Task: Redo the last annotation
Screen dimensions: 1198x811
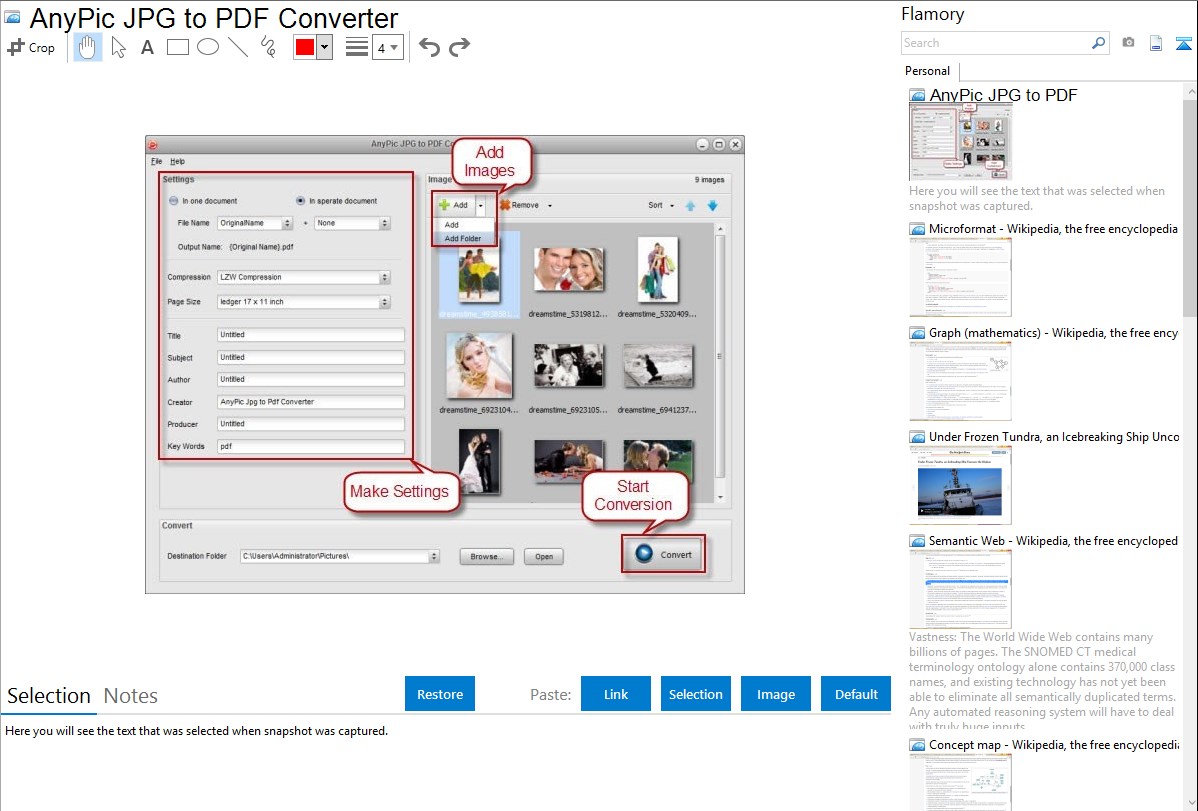Action: tap(459, 47)
